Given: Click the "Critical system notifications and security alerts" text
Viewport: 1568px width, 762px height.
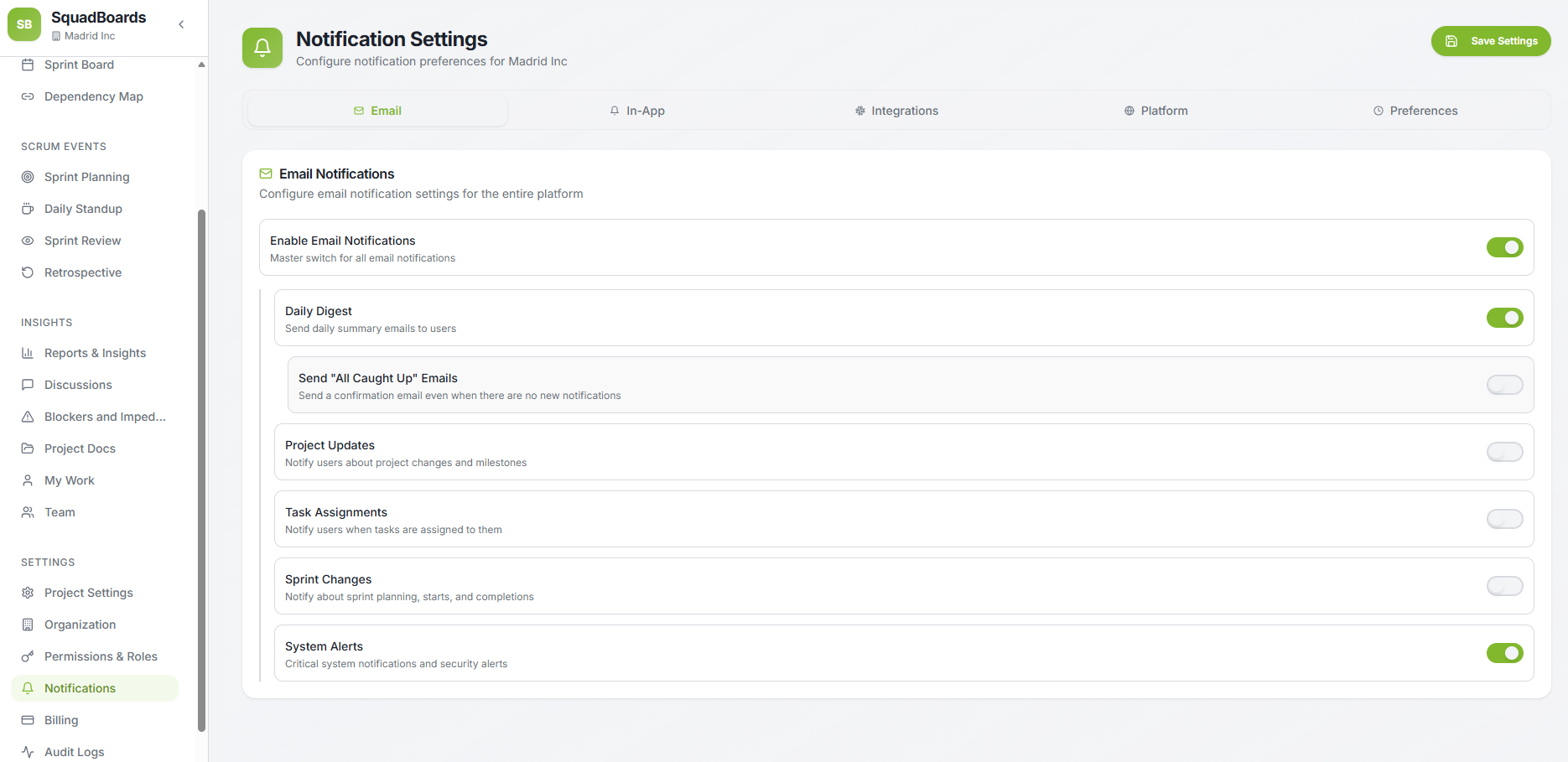Looking at the screenshot, I should [x=396, y=664].
